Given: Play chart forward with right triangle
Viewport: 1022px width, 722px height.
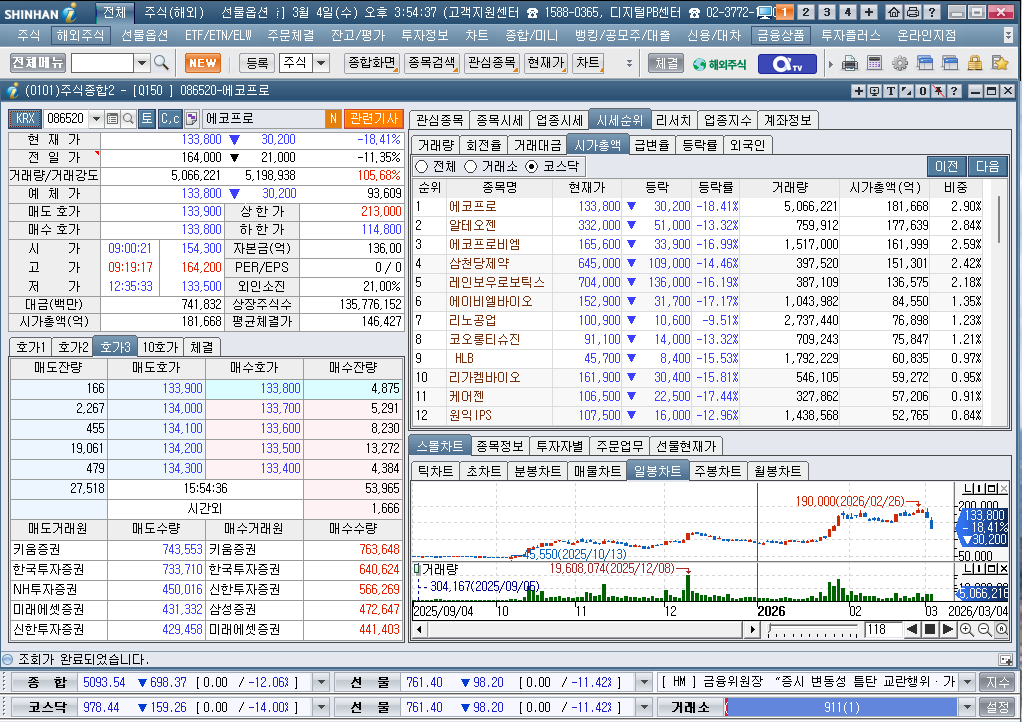Looking at the screenshot, I should point(948,629).
